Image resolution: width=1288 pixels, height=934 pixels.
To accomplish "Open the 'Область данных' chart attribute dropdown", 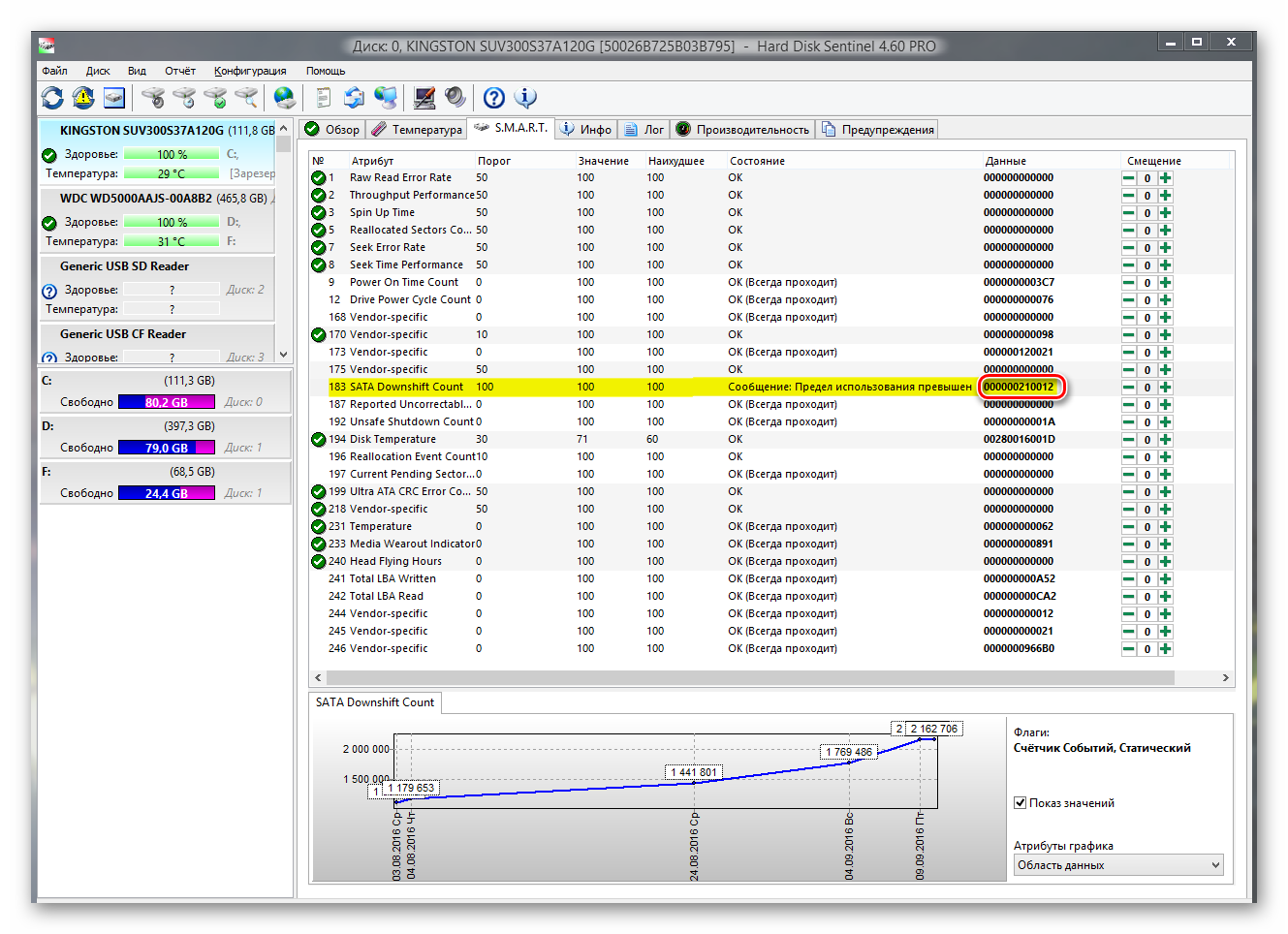I will tap(1118, 865).
